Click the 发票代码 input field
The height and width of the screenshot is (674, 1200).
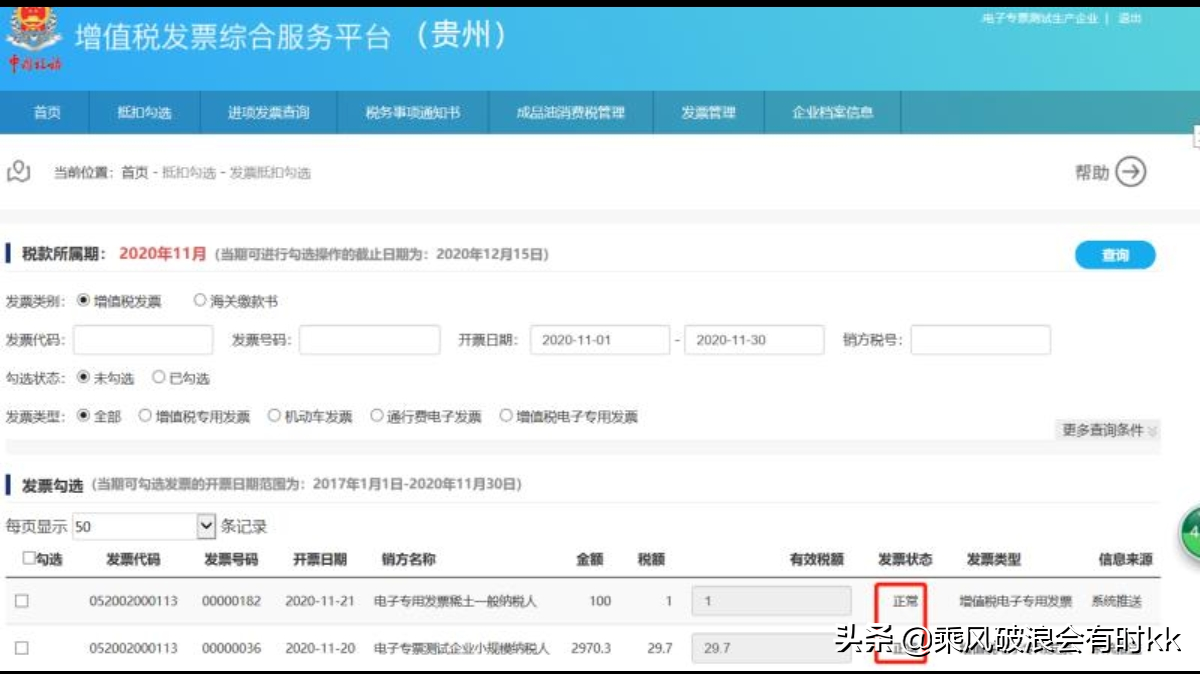pos(142,340)
